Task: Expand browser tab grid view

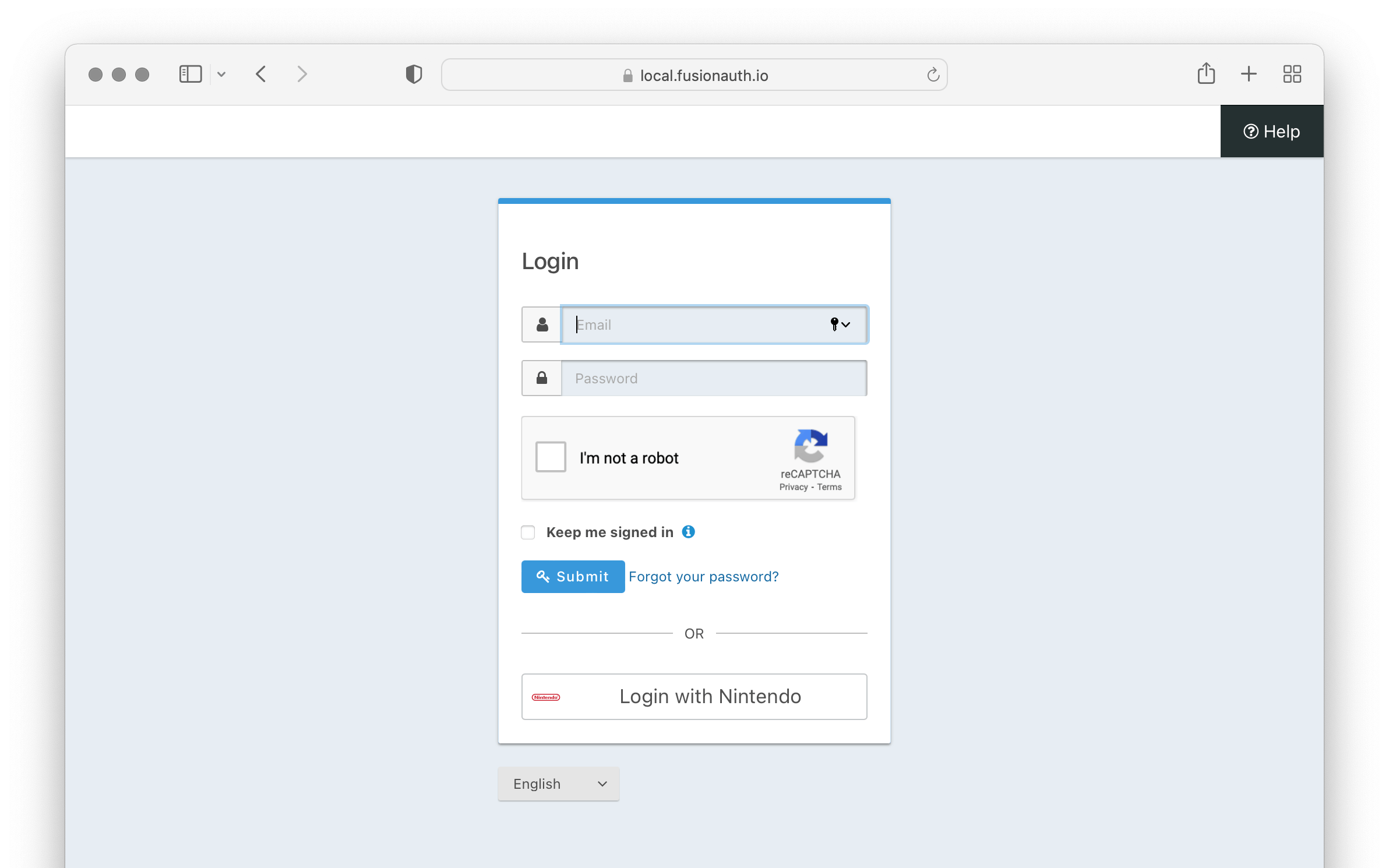Action: 1291,74
